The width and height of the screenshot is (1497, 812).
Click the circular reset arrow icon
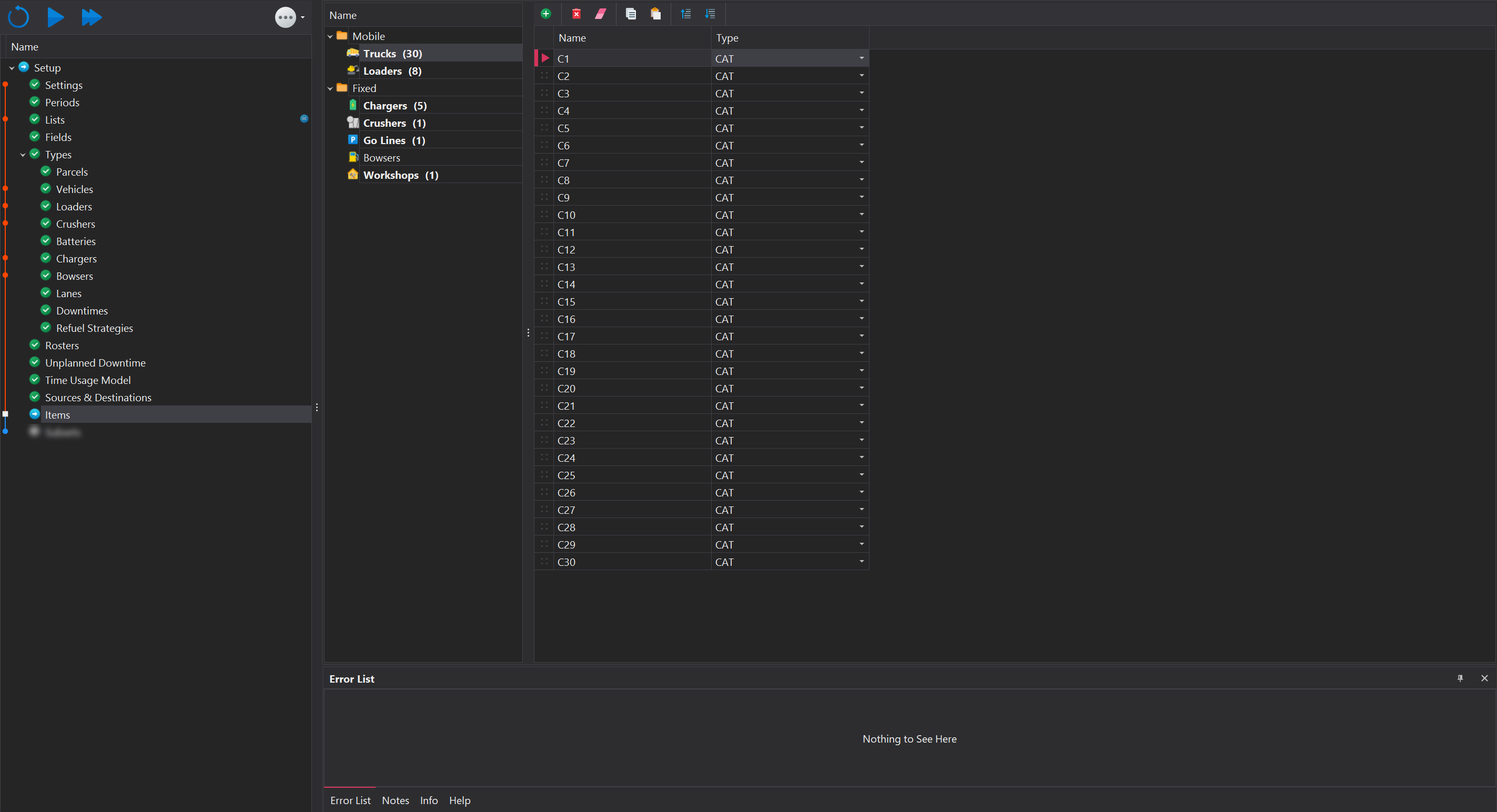pos(18,17)
